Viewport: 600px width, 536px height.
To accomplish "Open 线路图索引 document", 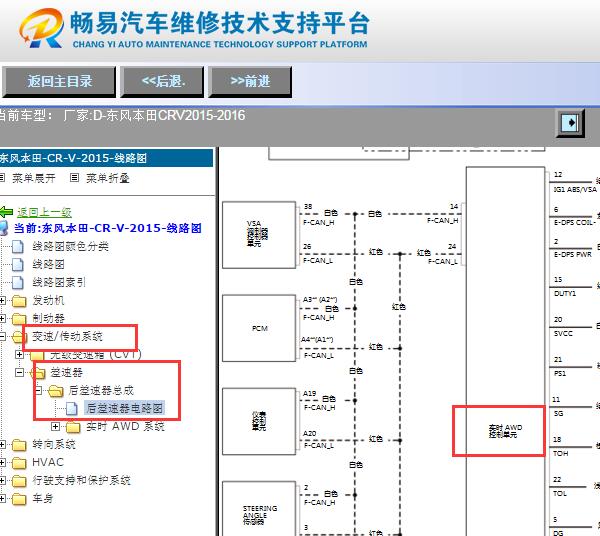I will pyautogui.click(x=59, y=282).
